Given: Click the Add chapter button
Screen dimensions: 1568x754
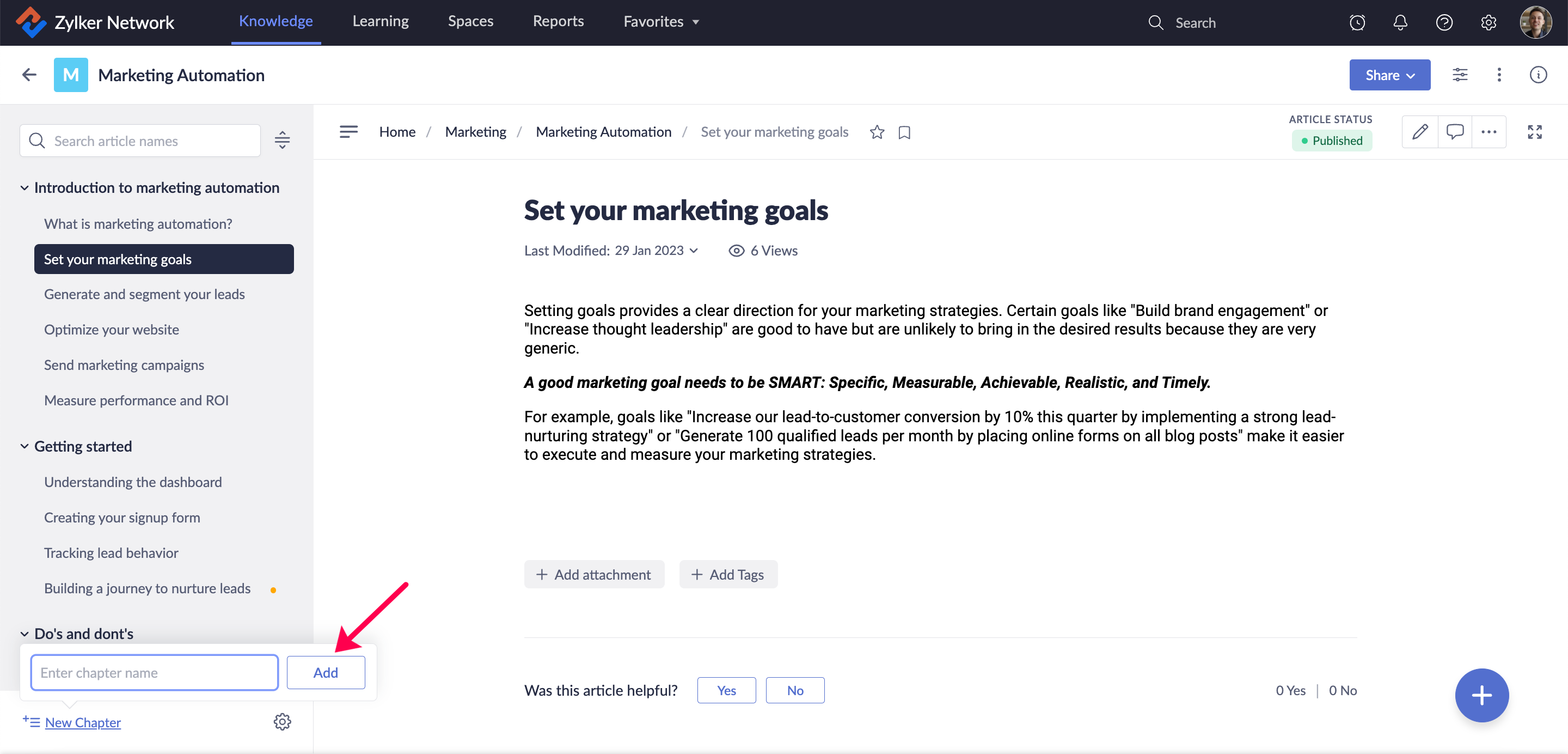Looking at the screenshot, I should [325, 672].
